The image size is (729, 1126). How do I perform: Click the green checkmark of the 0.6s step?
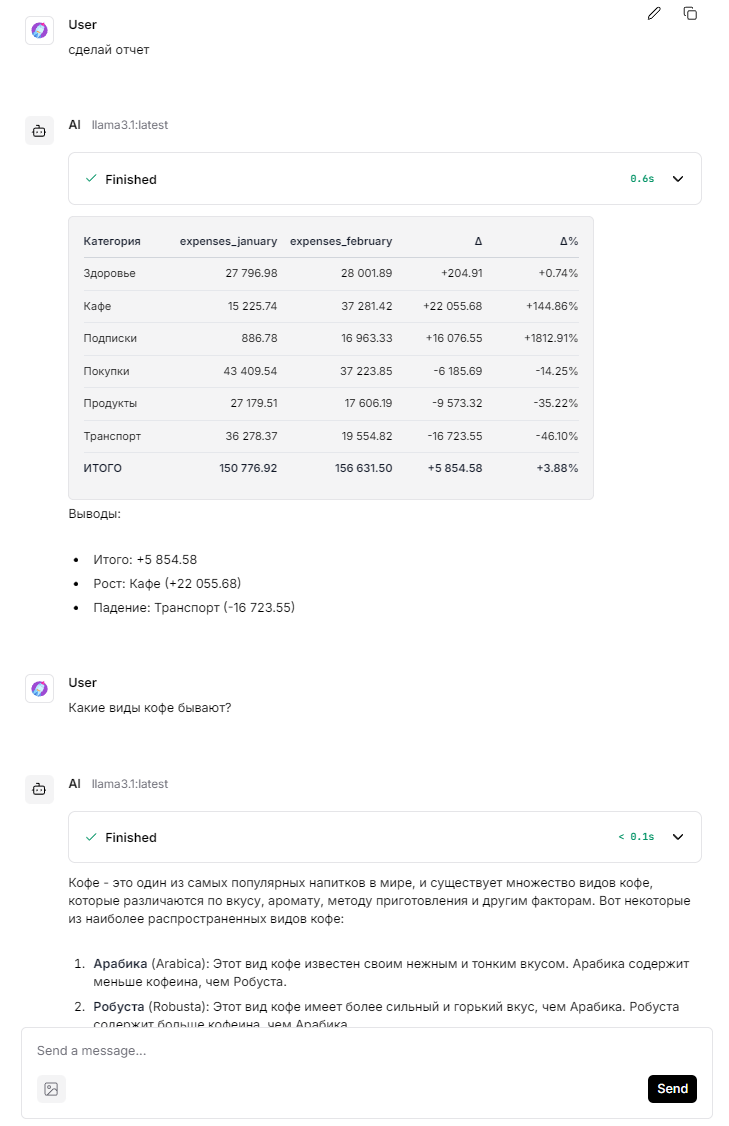coord(91,179)
